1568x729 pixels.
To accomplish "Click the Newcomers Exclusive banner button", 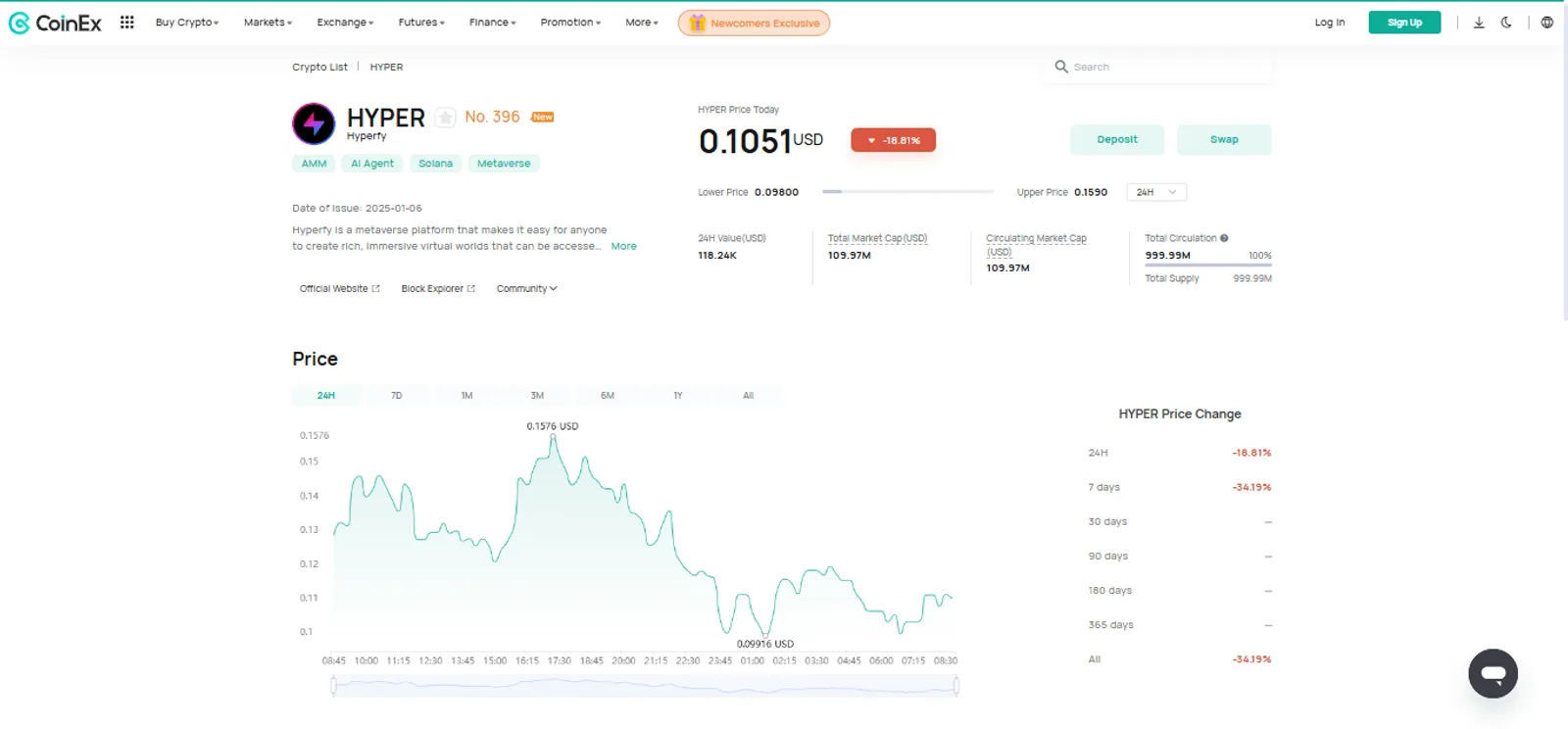I will pyautogui.click(x=754, y=23).
